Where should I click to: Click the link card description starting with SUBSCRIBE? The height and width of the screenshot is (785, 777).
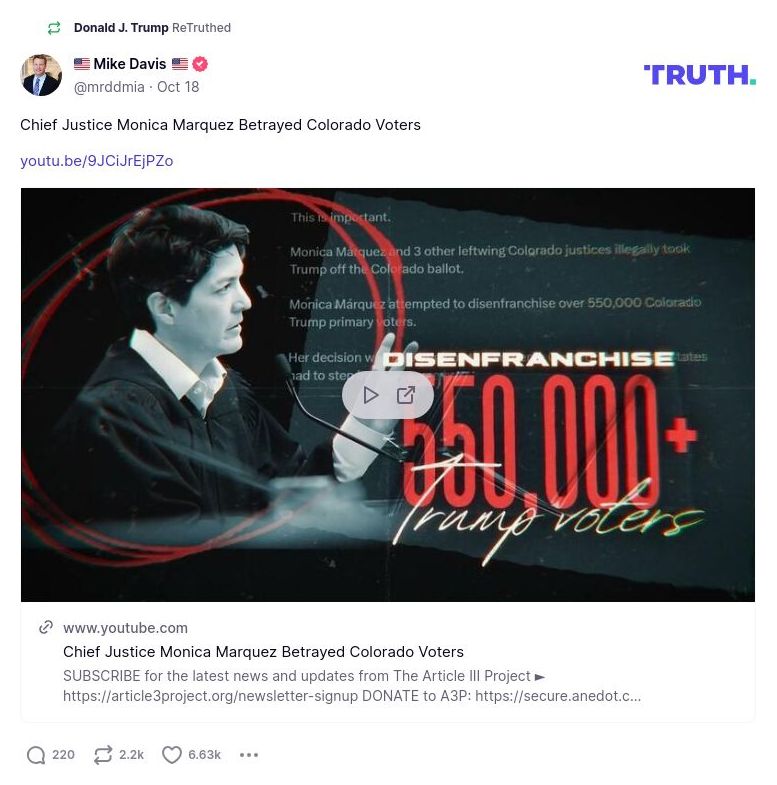click(x=350, y=686)
